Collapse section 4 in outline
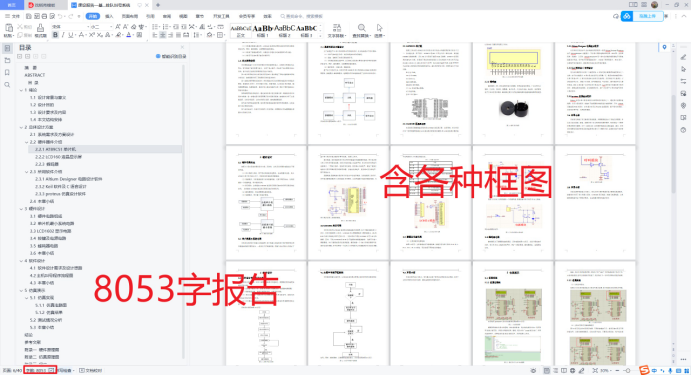The width and height of the screenshot is (692, 376). click(x=21, y=261)
